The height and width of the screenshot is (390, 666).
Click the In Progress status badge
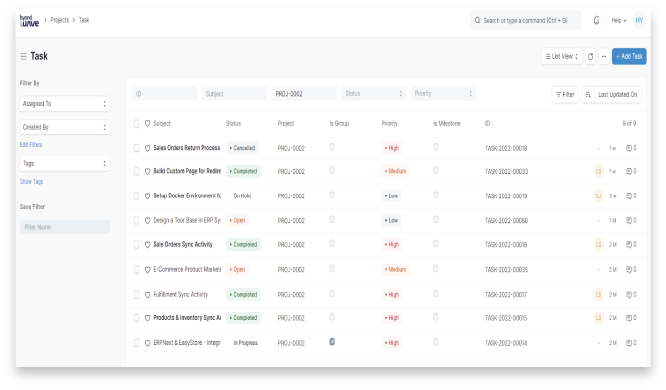246,343
